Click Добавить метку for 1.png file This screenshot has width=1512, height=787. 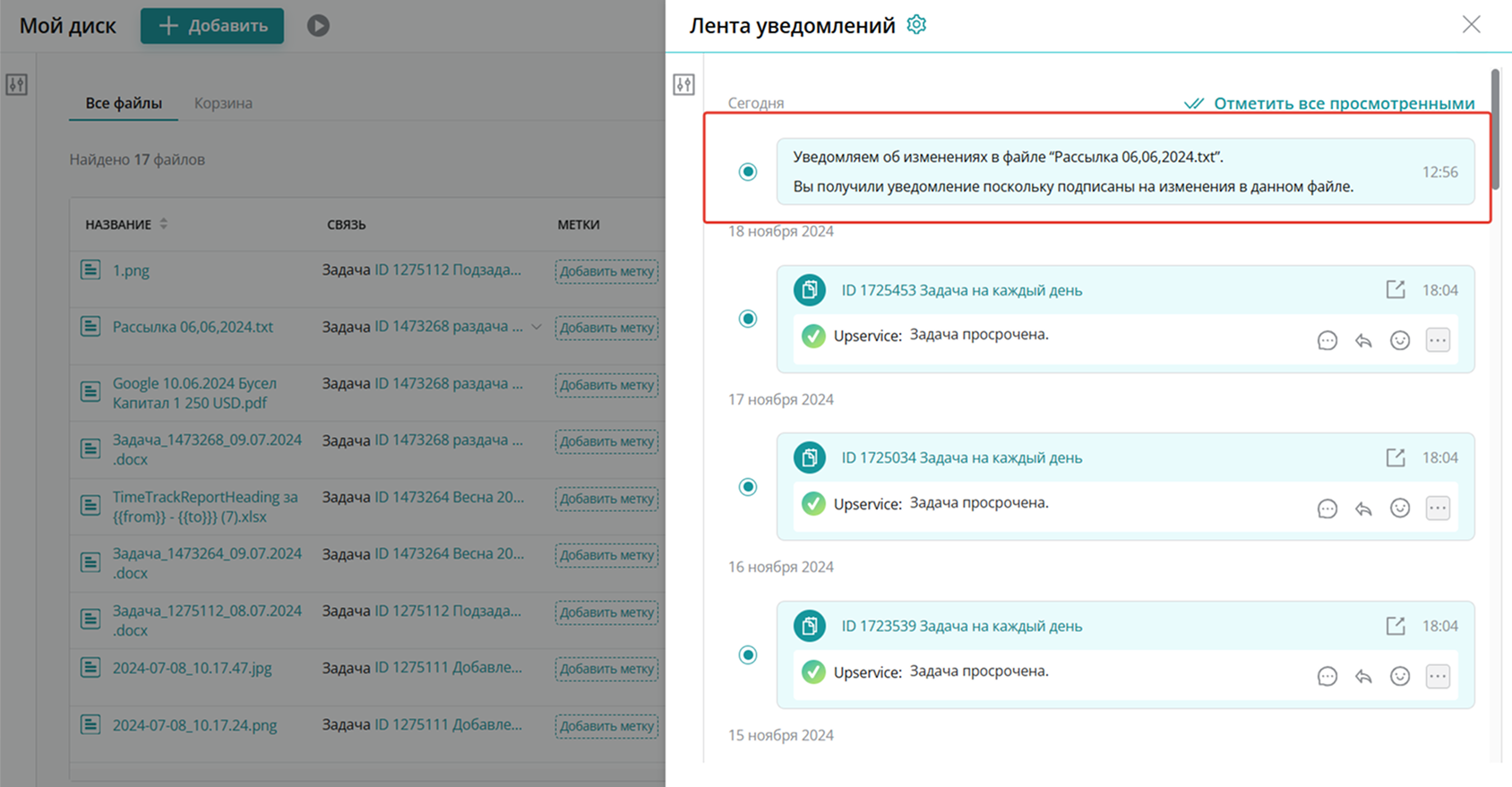(x=606, y=271)
